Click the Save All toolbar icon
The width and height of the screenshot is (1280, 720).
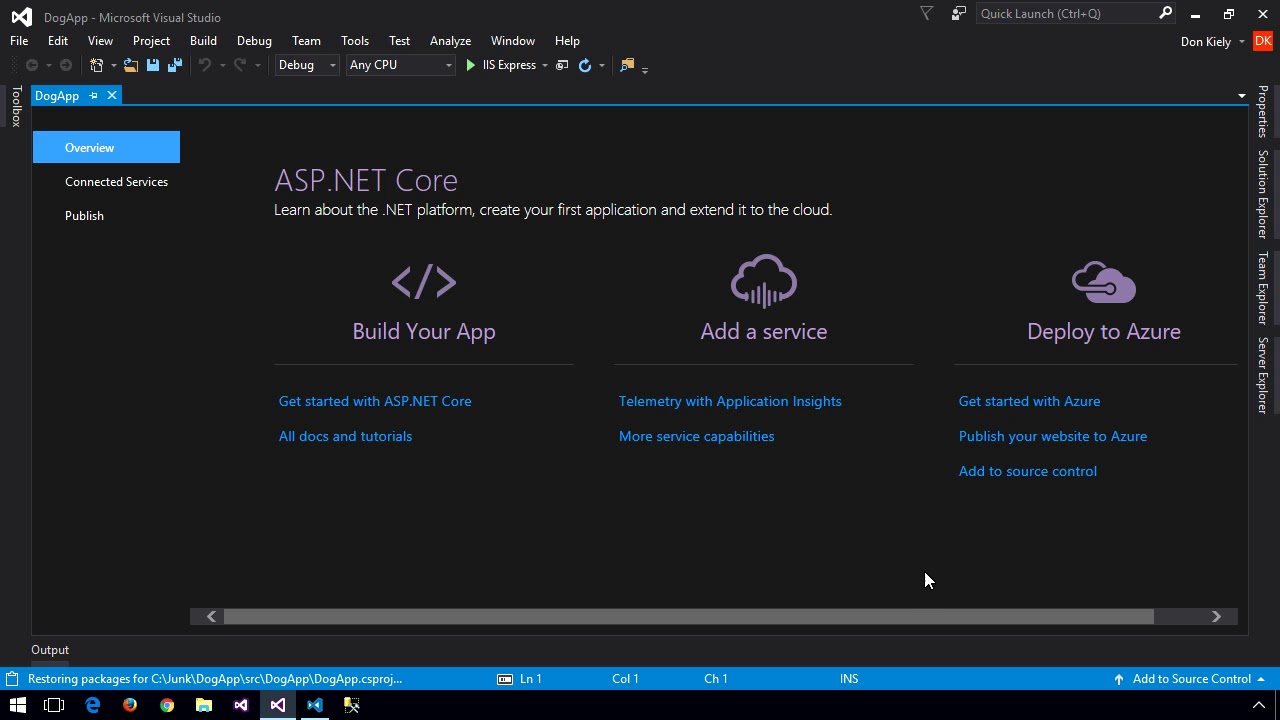(175, 65)
